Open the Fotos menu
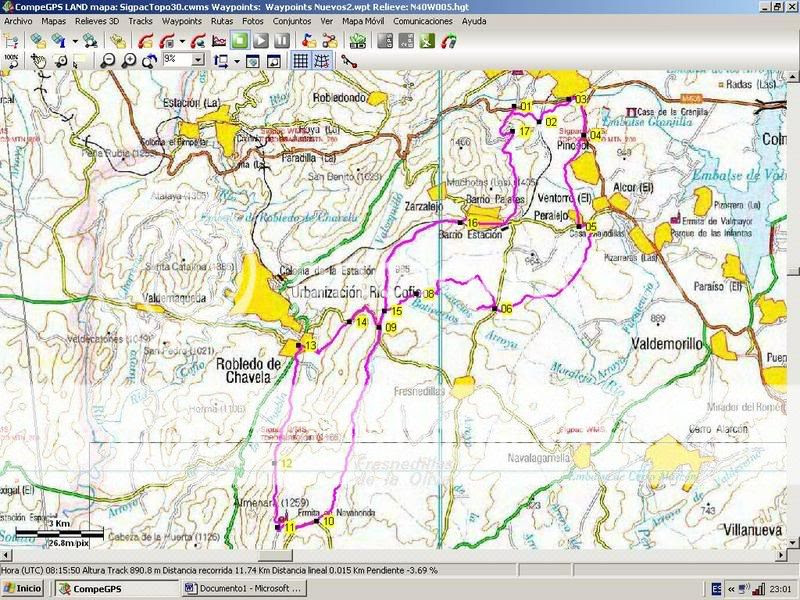This screenshot has width=800, height=600. [253, 21]
